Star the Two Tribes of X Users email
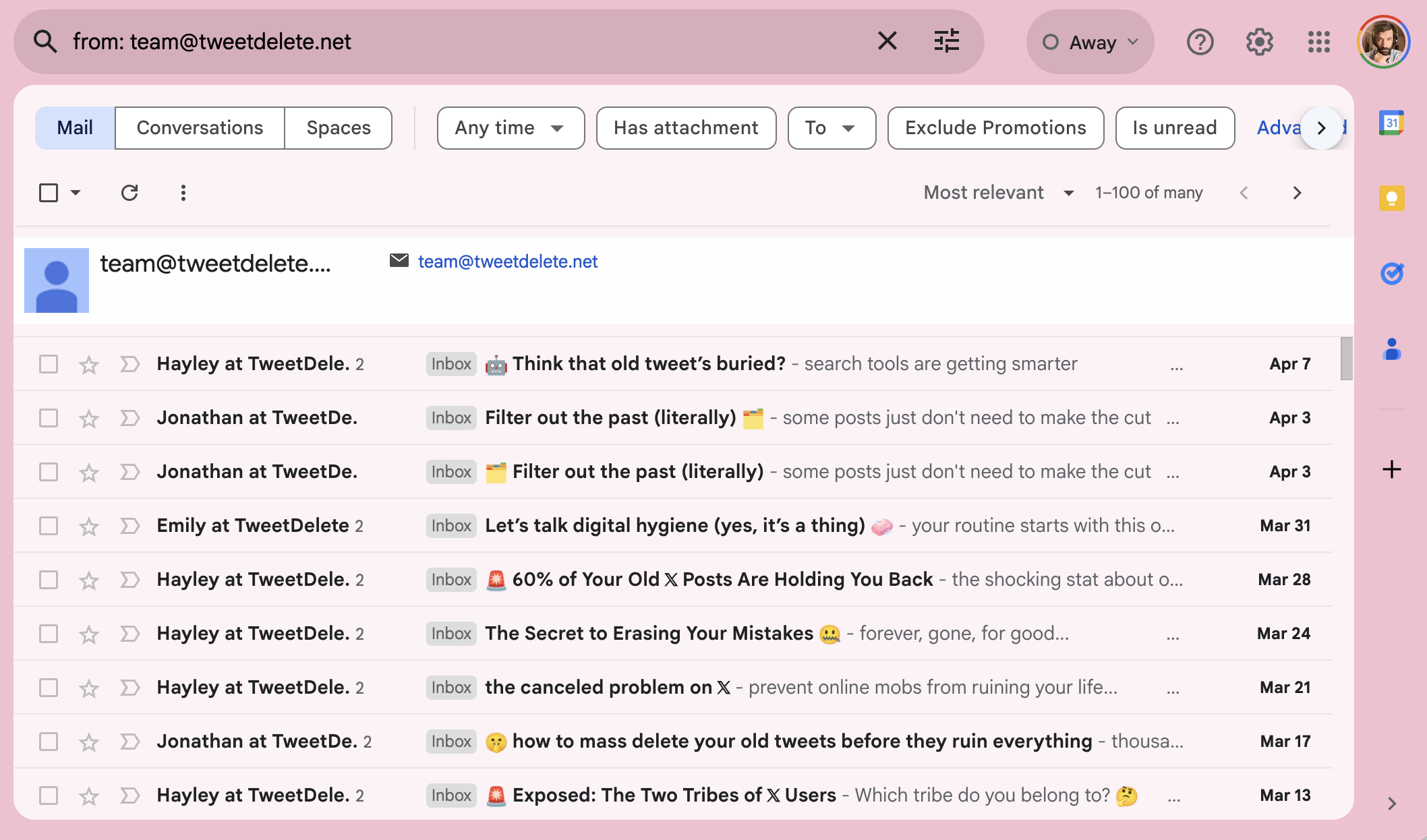Viewport: 1427px width, 840px height. click(x=89, y=796)
